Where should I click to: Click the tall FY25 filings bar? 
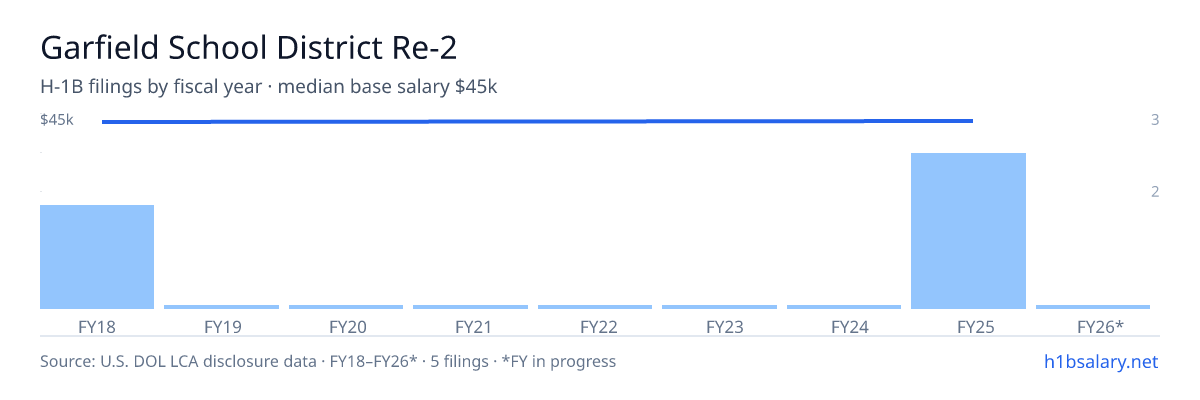968,231
